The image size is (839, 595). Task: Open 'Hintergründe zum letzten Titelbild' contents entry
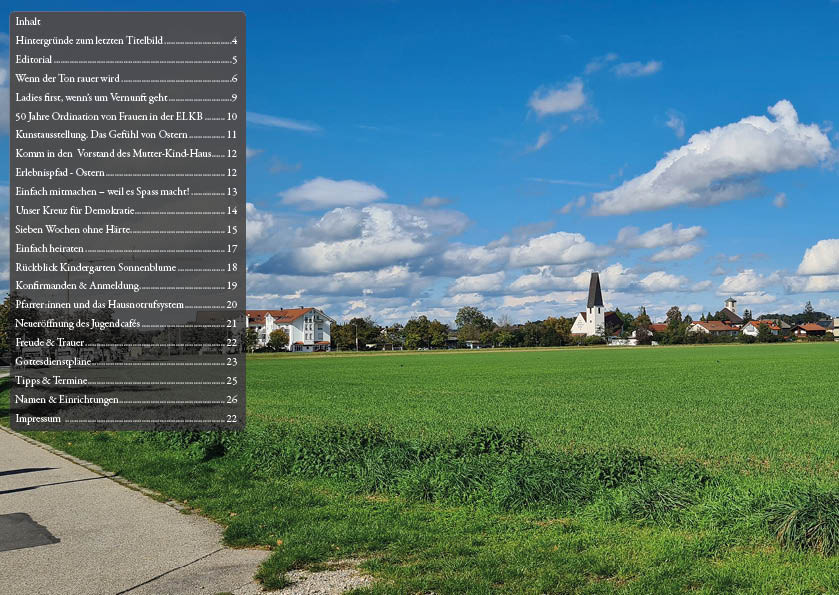click(x=89, y=41)
